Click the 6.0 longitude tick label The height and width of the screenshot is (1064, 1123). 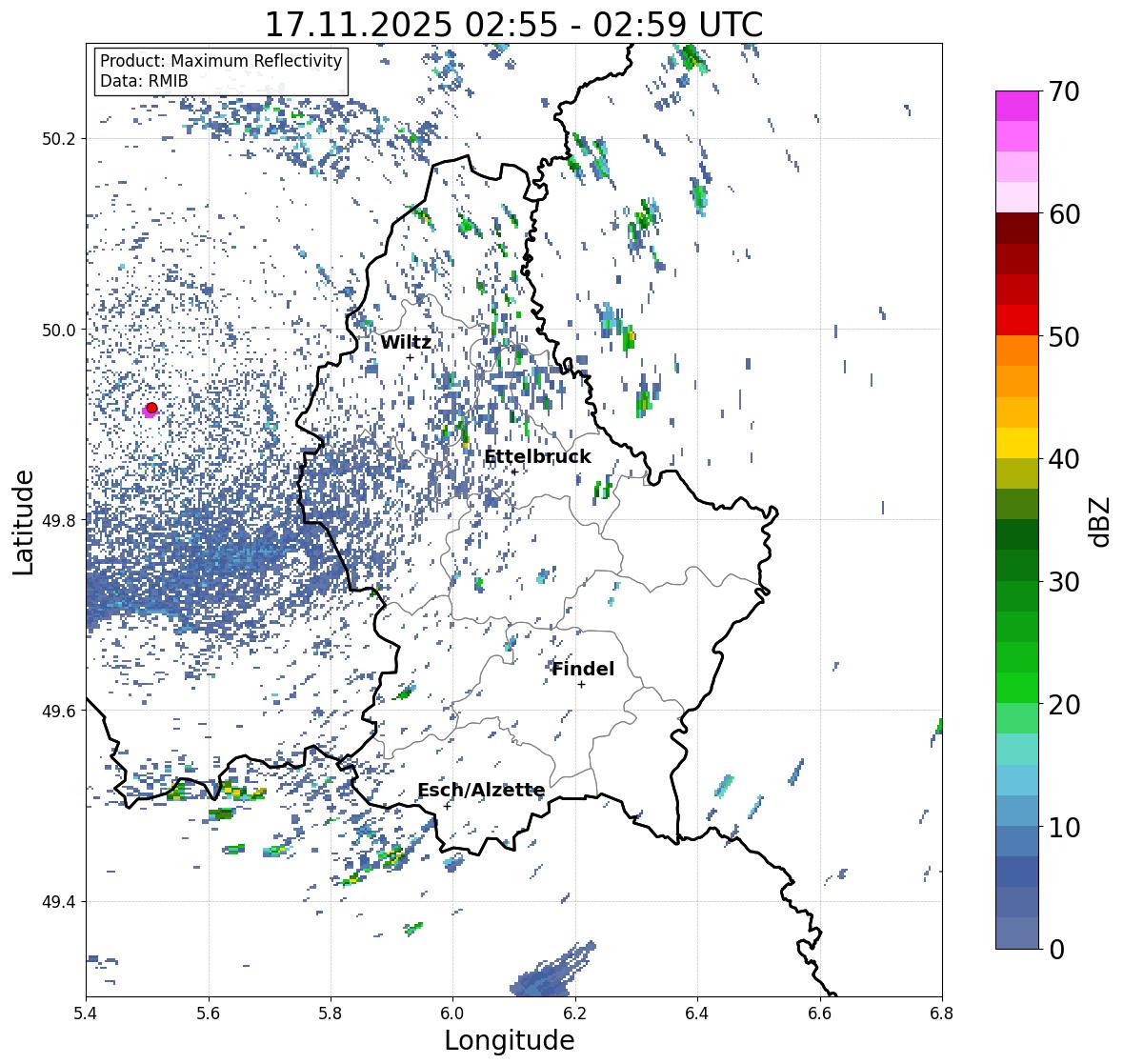tap(452, 1014)
